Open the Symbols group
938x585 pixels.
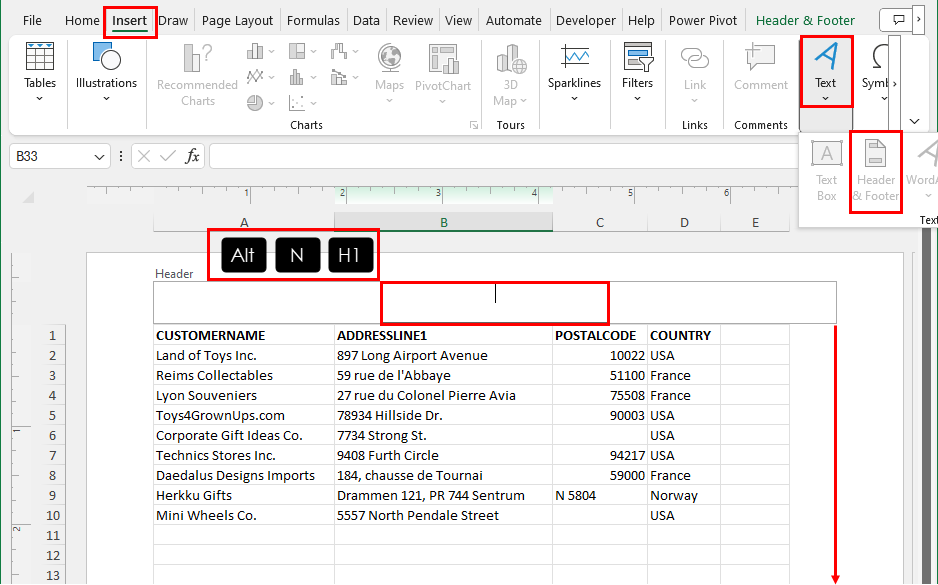click(878, 72)
